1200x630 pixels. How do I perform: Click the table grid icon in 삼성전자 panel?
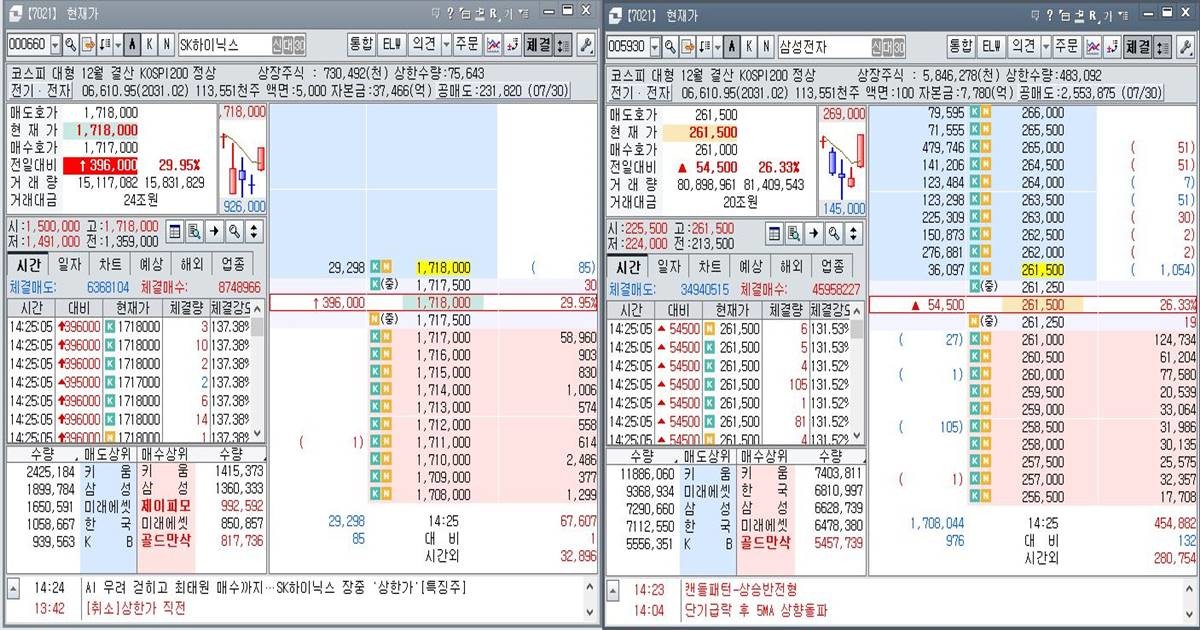[775, 232]
